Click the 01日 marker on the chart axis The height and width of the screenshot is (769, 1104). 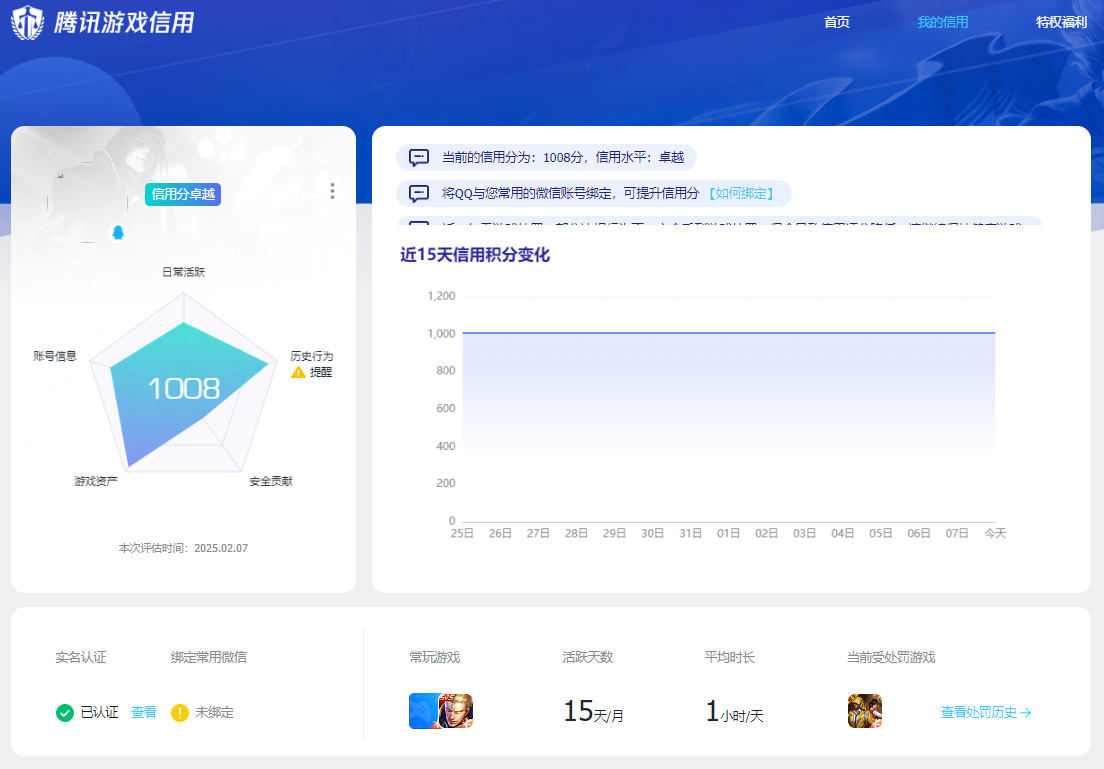click(728, 533)
